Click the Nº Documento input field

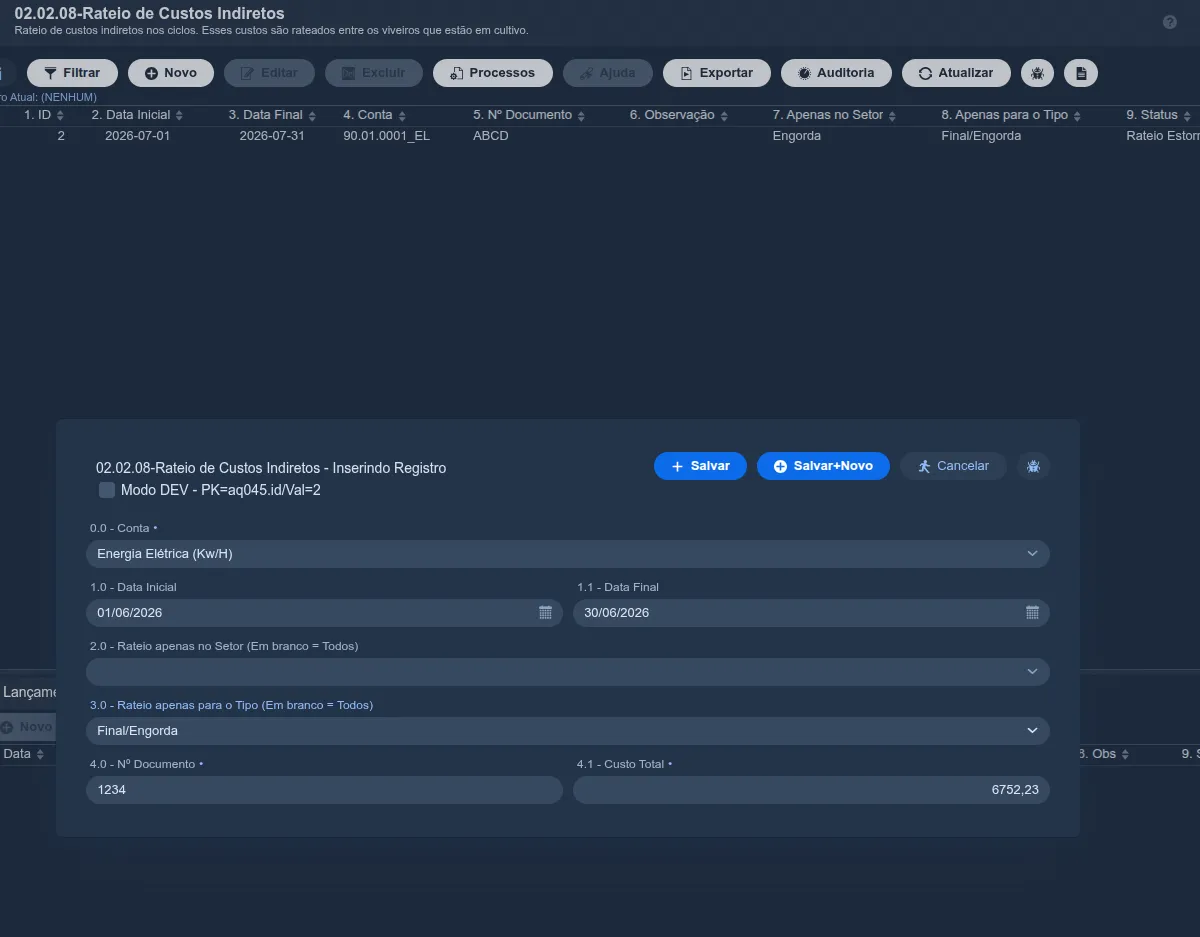[x=324, y=790]
